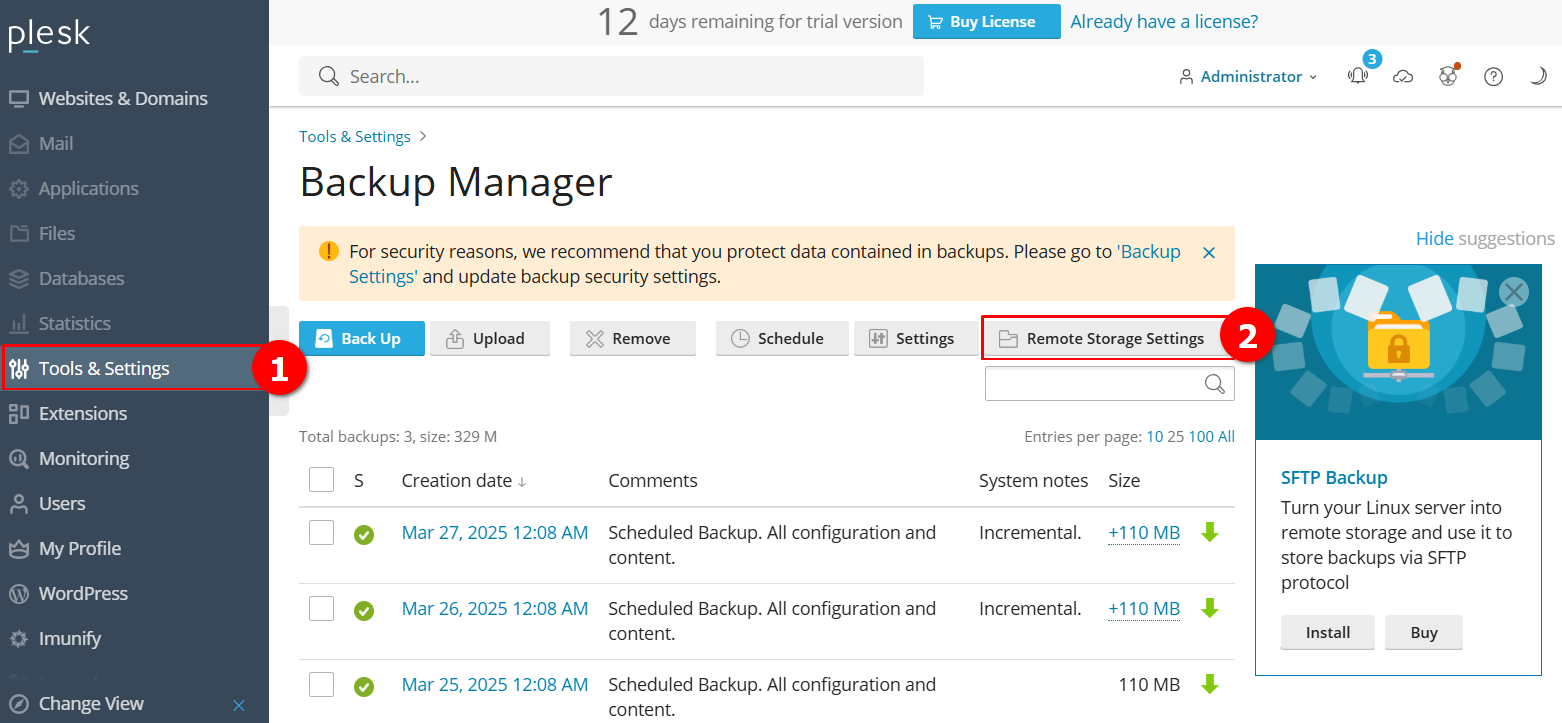
Task: Set entries per page to 10
Action: pyautogui.click(x=1155, y=437)
